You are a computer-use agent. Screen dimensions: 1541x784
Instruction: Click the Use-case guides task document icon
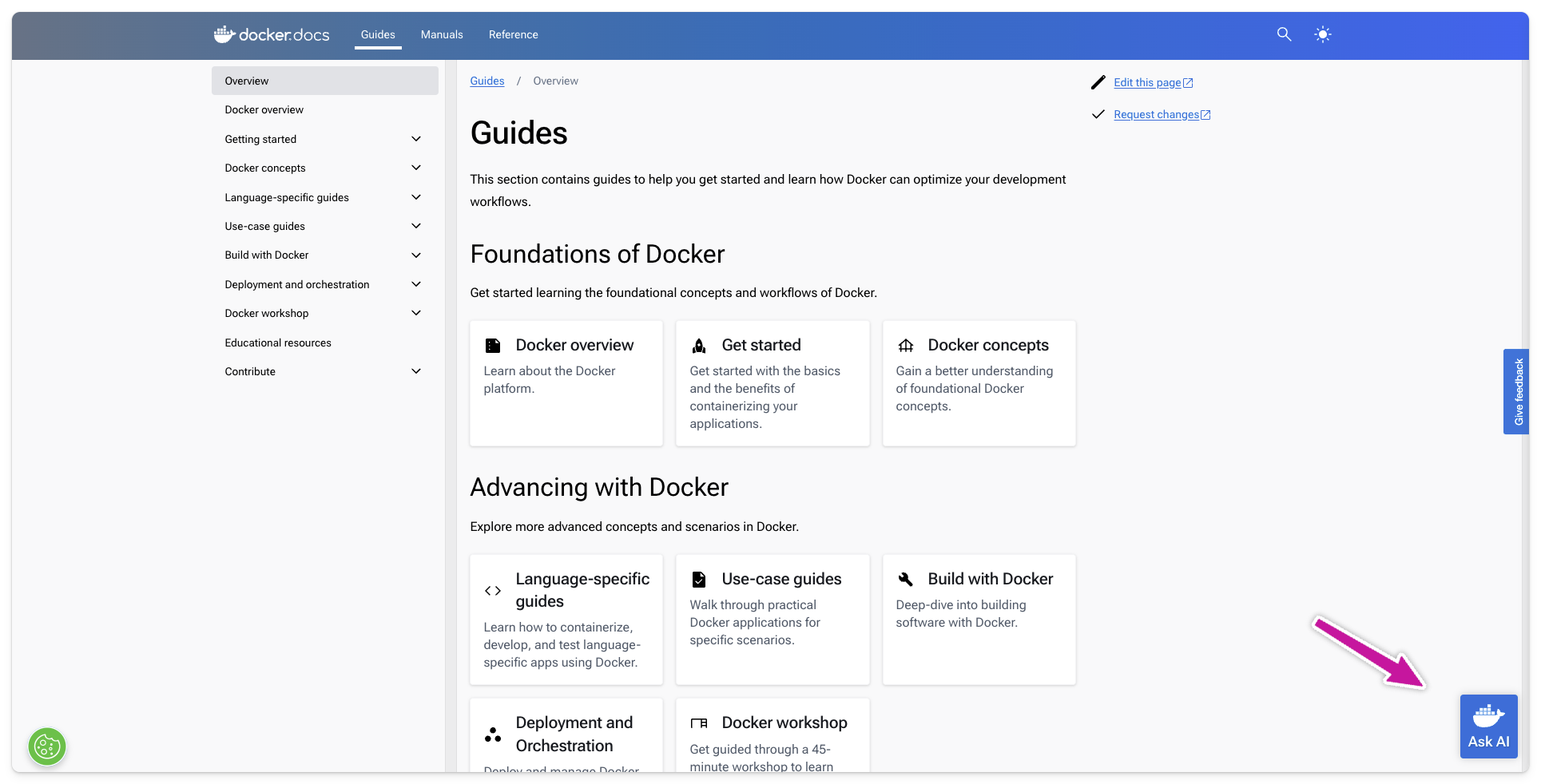[x=699, y=580]
